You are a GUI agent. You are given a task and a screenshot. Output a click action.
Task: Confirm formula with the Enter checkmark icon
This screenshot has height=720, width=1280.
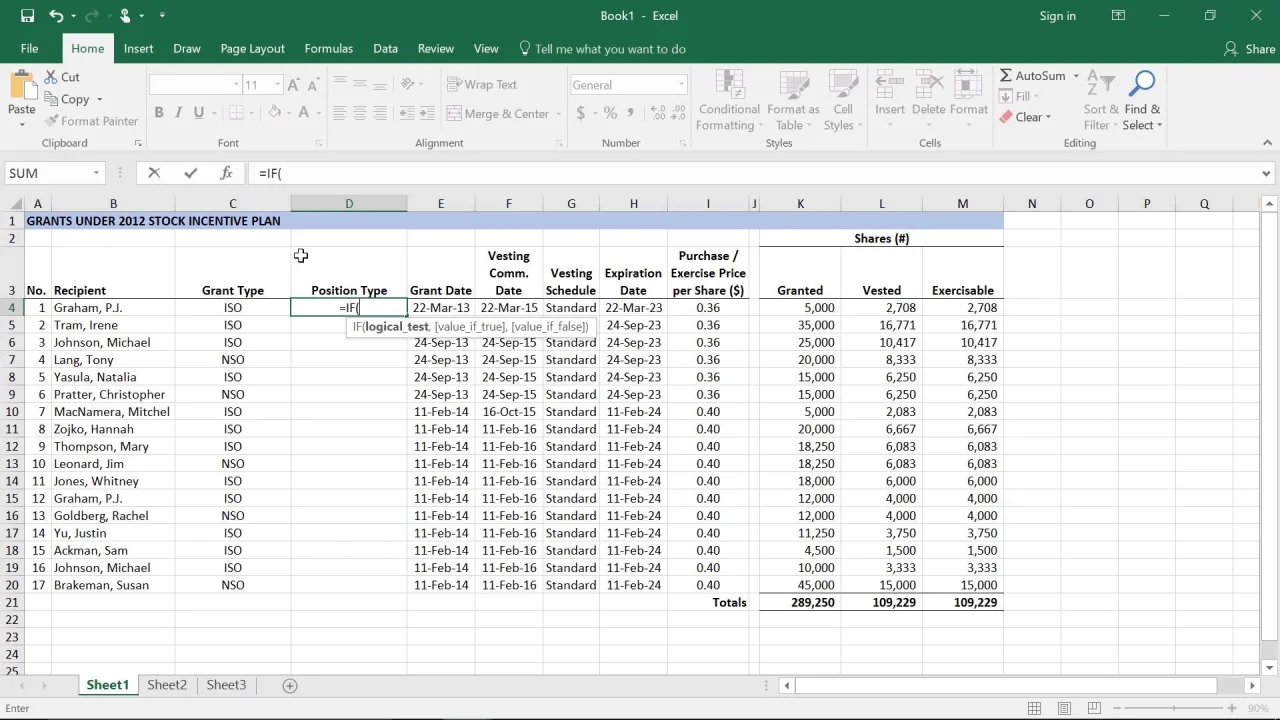click(x=190, y=173)
